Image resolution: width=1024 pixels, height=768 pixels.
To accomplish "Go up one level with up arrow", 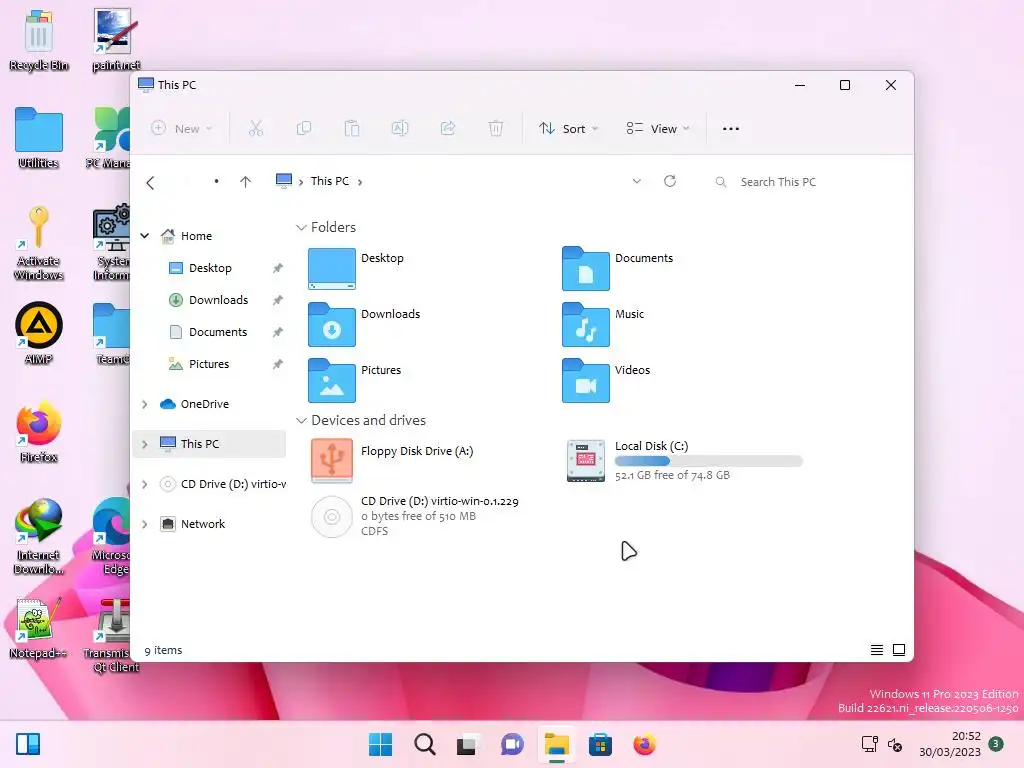I will (x=246, y=182).
